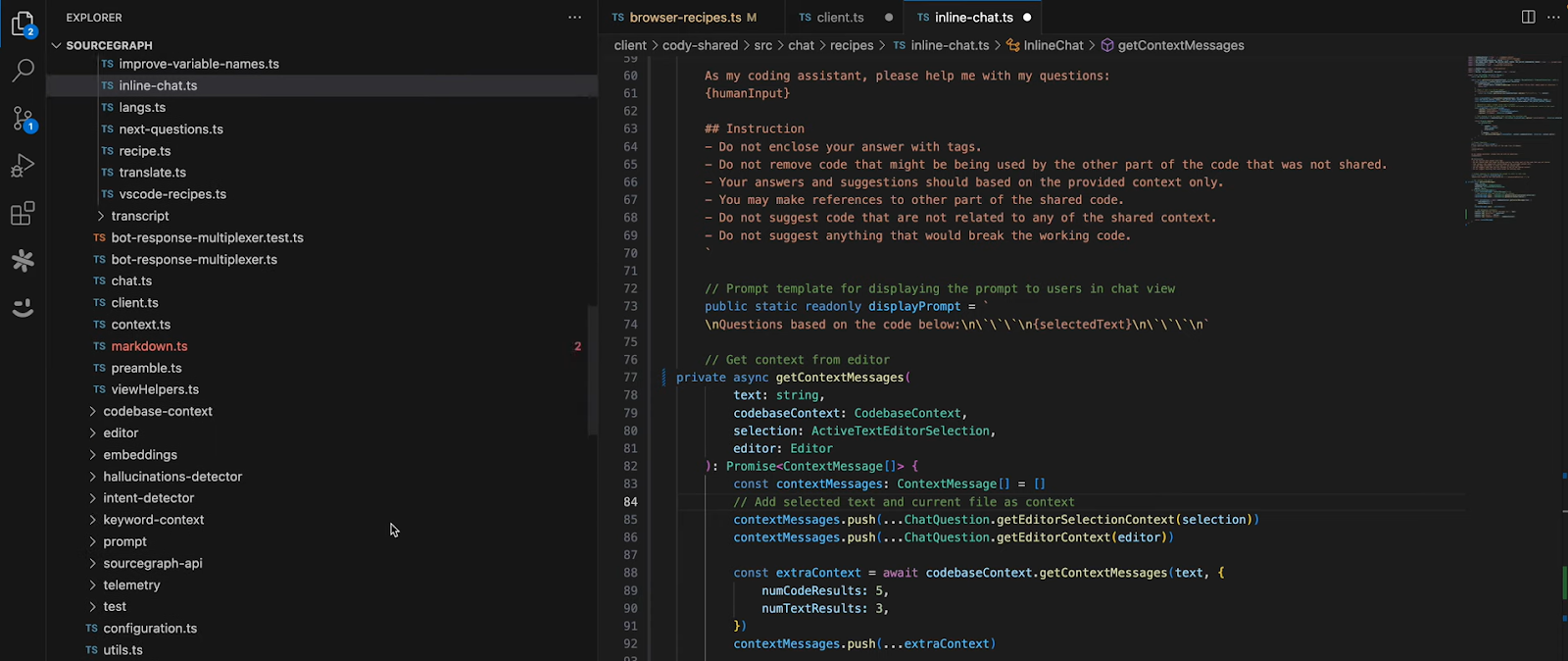Open translate.ts file
Screen dimensions: 1568x661
(321, 173)
